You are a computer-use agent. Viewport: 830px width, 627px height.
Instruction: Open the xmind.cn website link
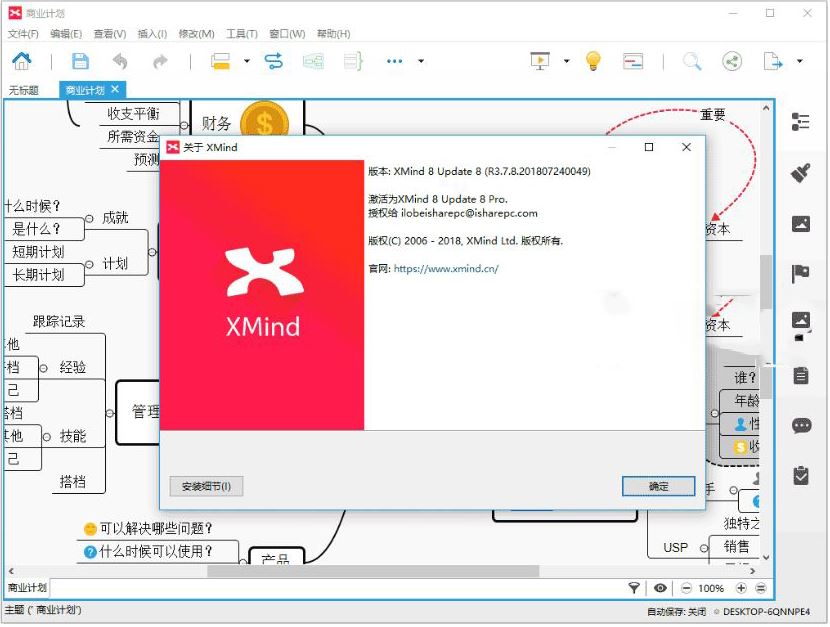pyautogui.click(x=446, y=269)
